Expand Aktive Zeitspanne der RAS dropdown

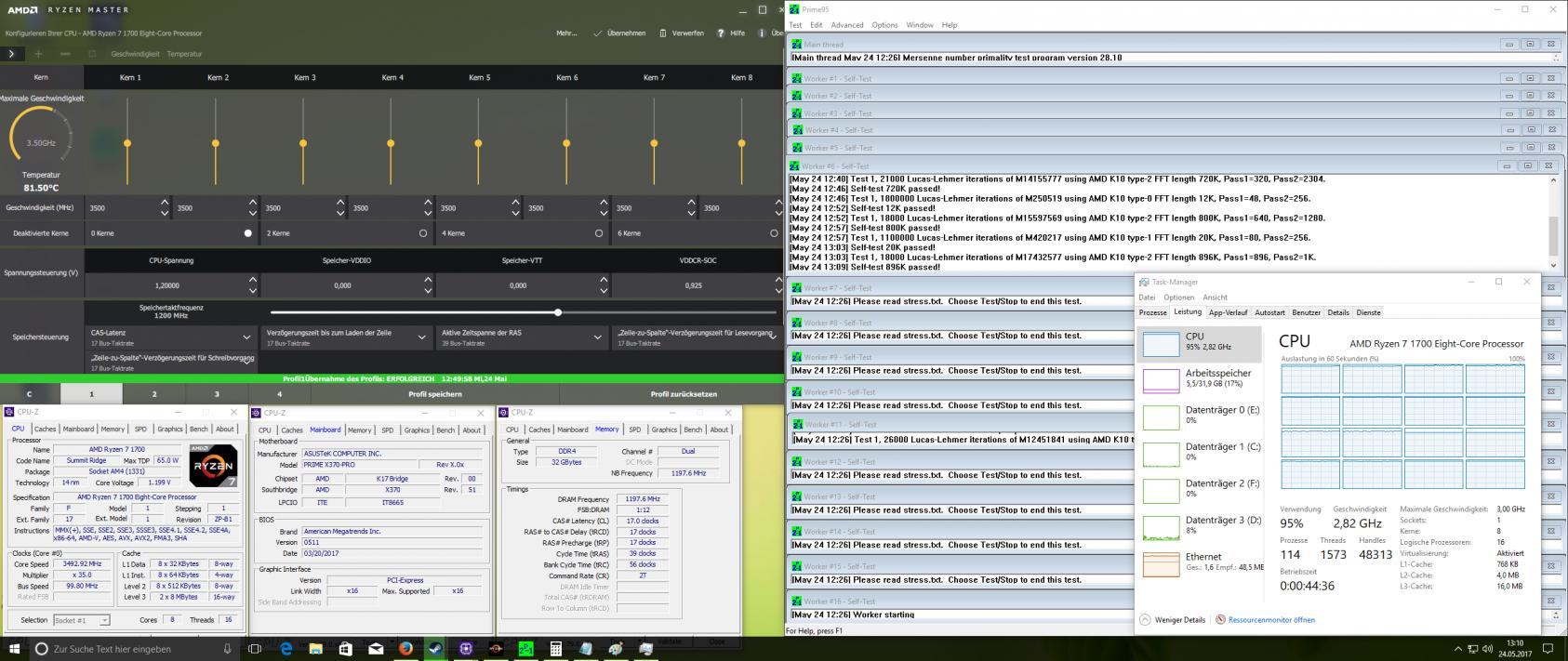(x=597, y=337)
